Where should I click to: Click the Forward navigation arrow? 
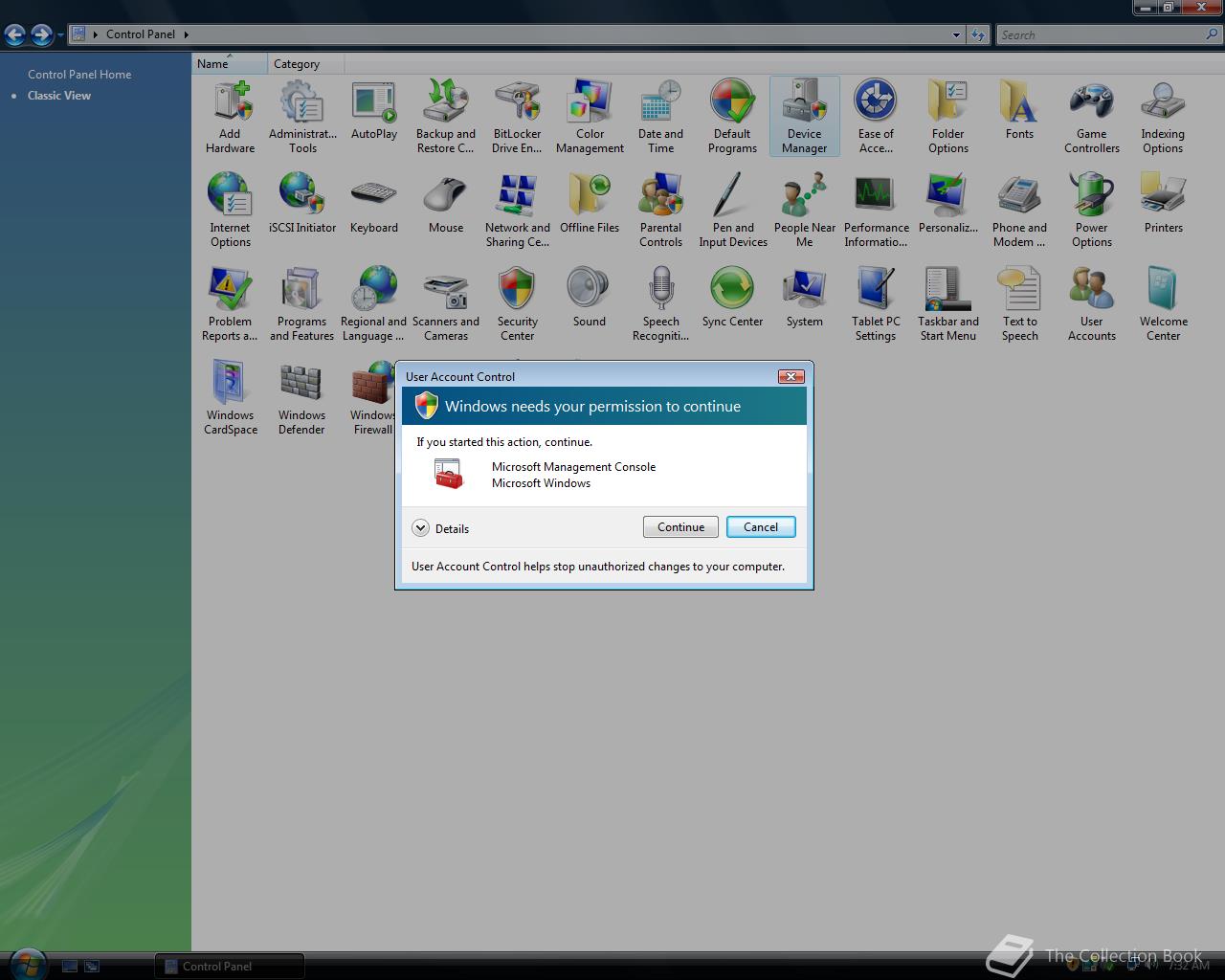(41, 35)
